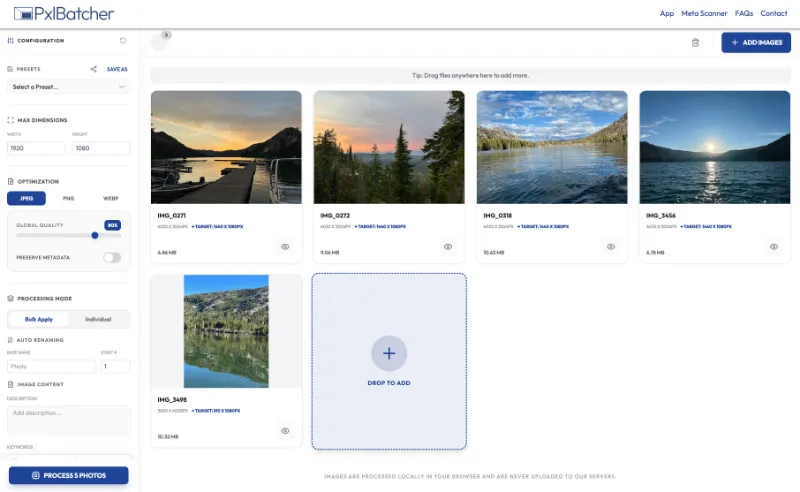Click the target size label of IMG_0271
This screenshot has width=800, height=492.
coord(217,226)
